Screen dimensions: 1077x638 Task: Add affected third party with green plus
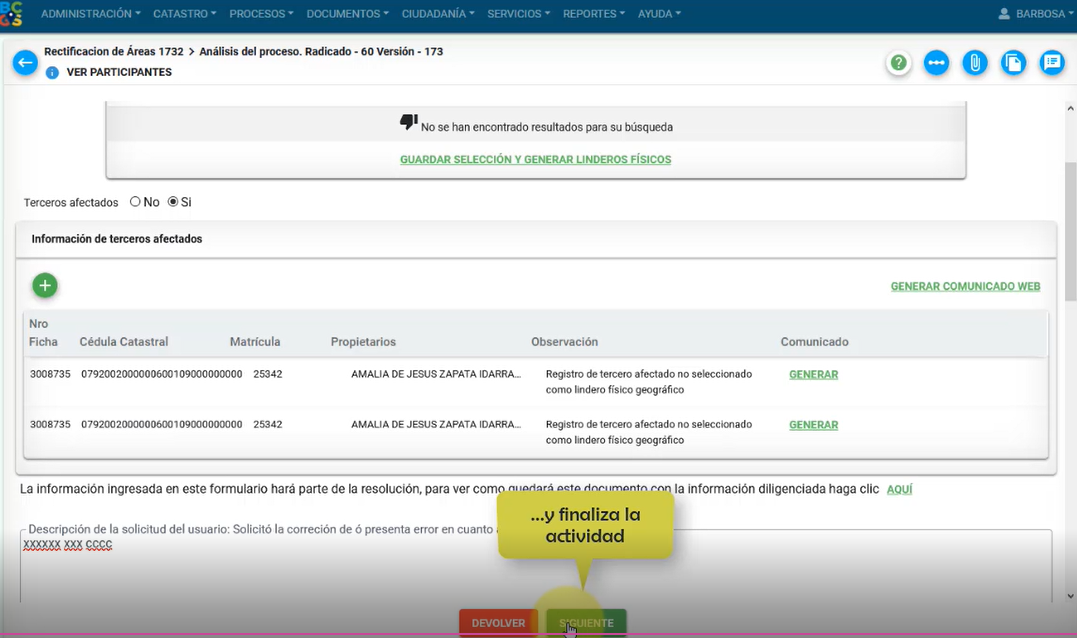tap(45, 286)
